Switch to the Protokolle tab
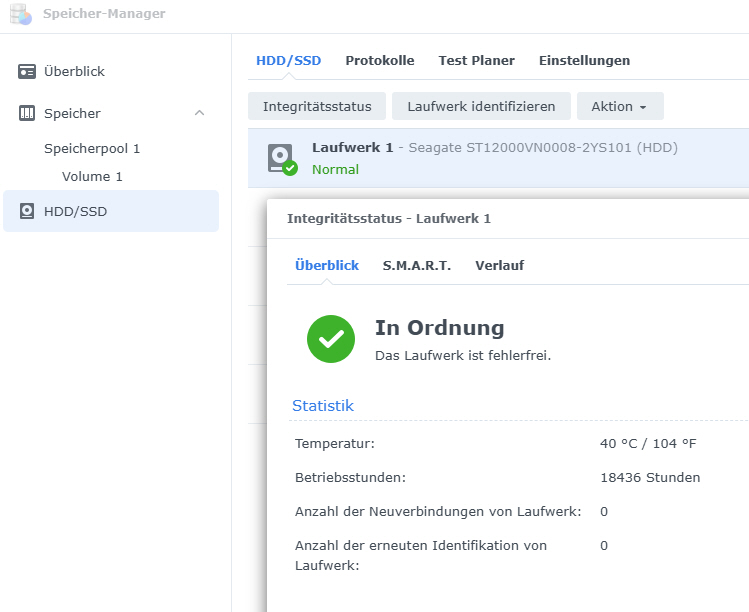Viewport: 749px width, 612px height. click(x=380, y=61)
